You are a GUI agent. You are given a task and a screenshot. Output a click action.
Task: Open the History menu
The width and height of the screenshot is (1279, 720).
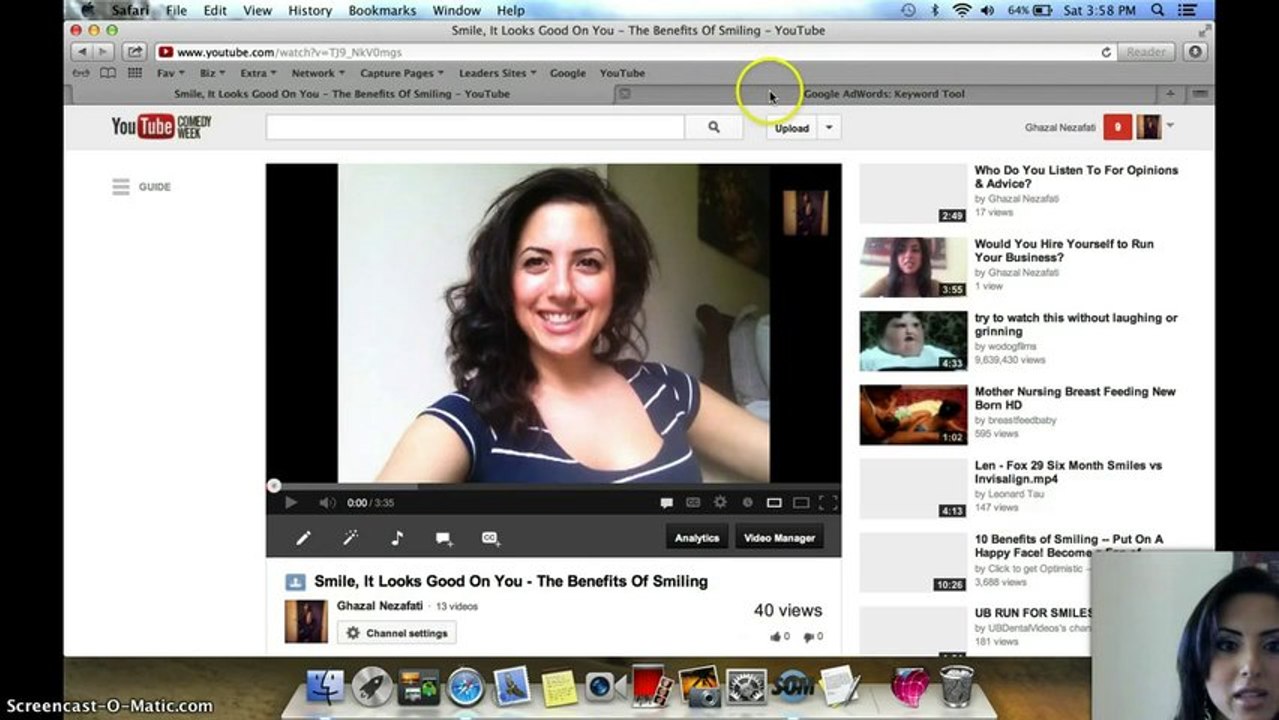coord(310,10)
